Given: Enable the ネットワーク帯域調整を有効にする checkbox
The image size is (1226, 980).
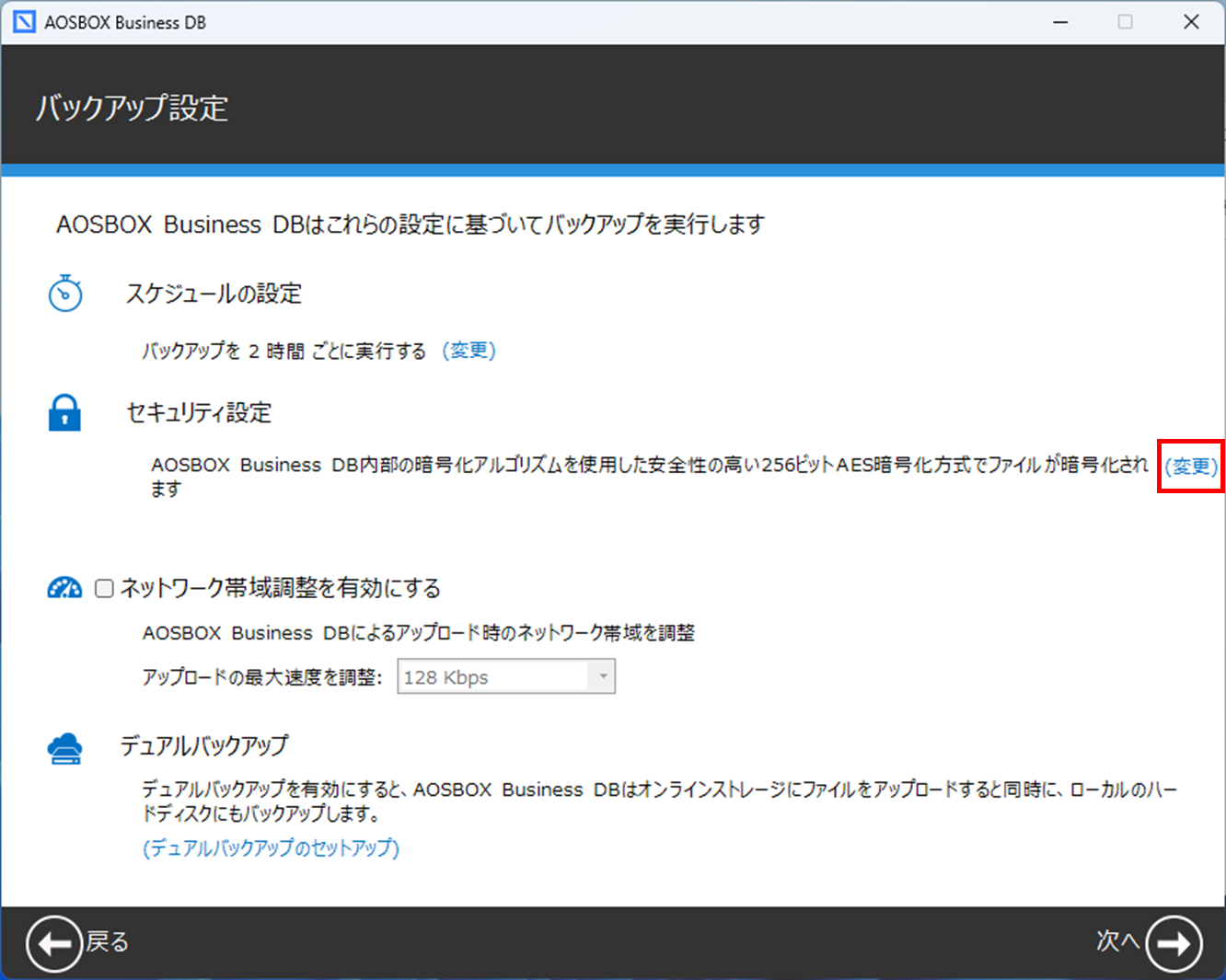Looking at the screenshot, I should [x=105, y=588].
